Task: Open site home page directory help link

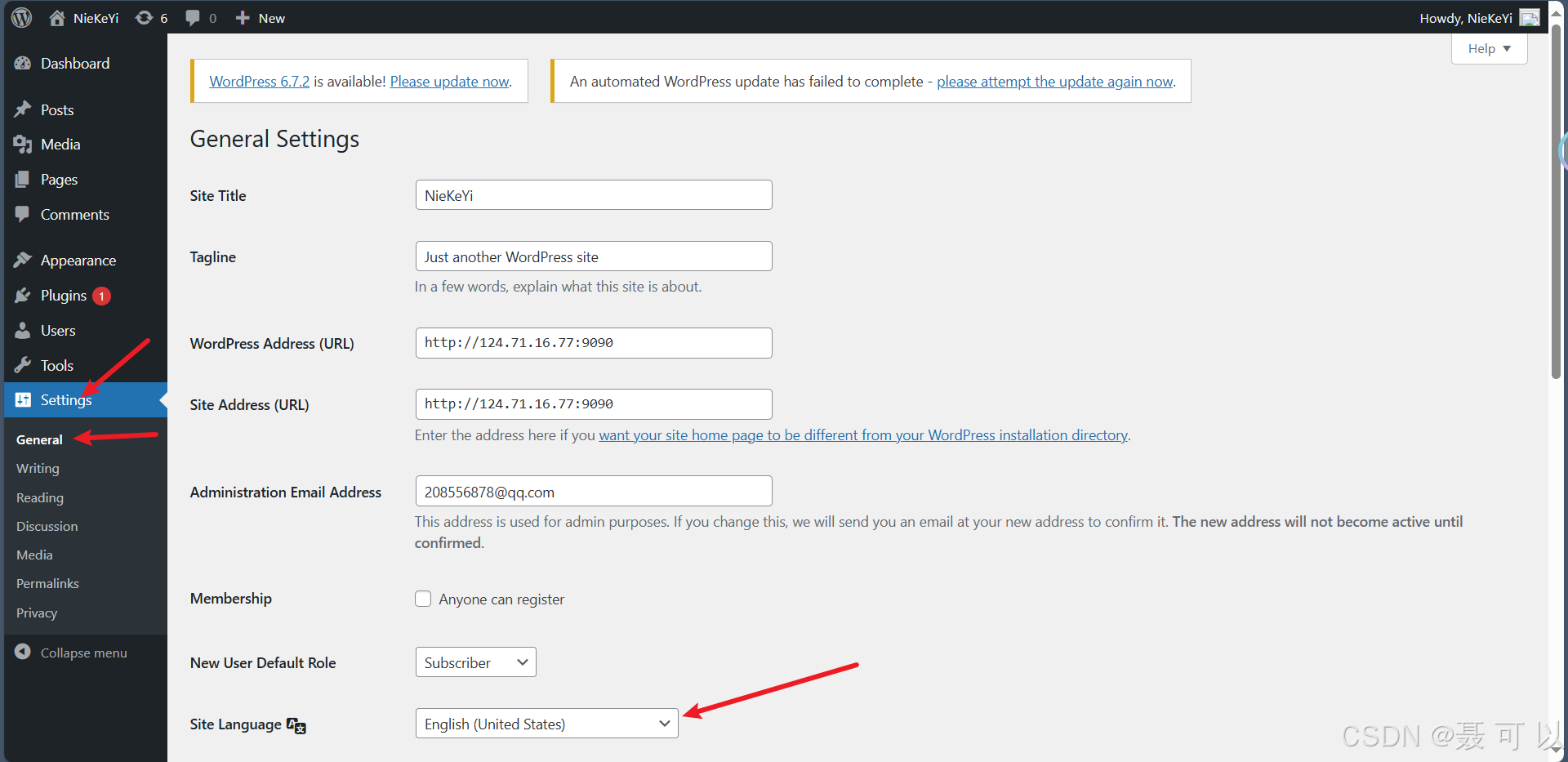Action: (863, 435)
